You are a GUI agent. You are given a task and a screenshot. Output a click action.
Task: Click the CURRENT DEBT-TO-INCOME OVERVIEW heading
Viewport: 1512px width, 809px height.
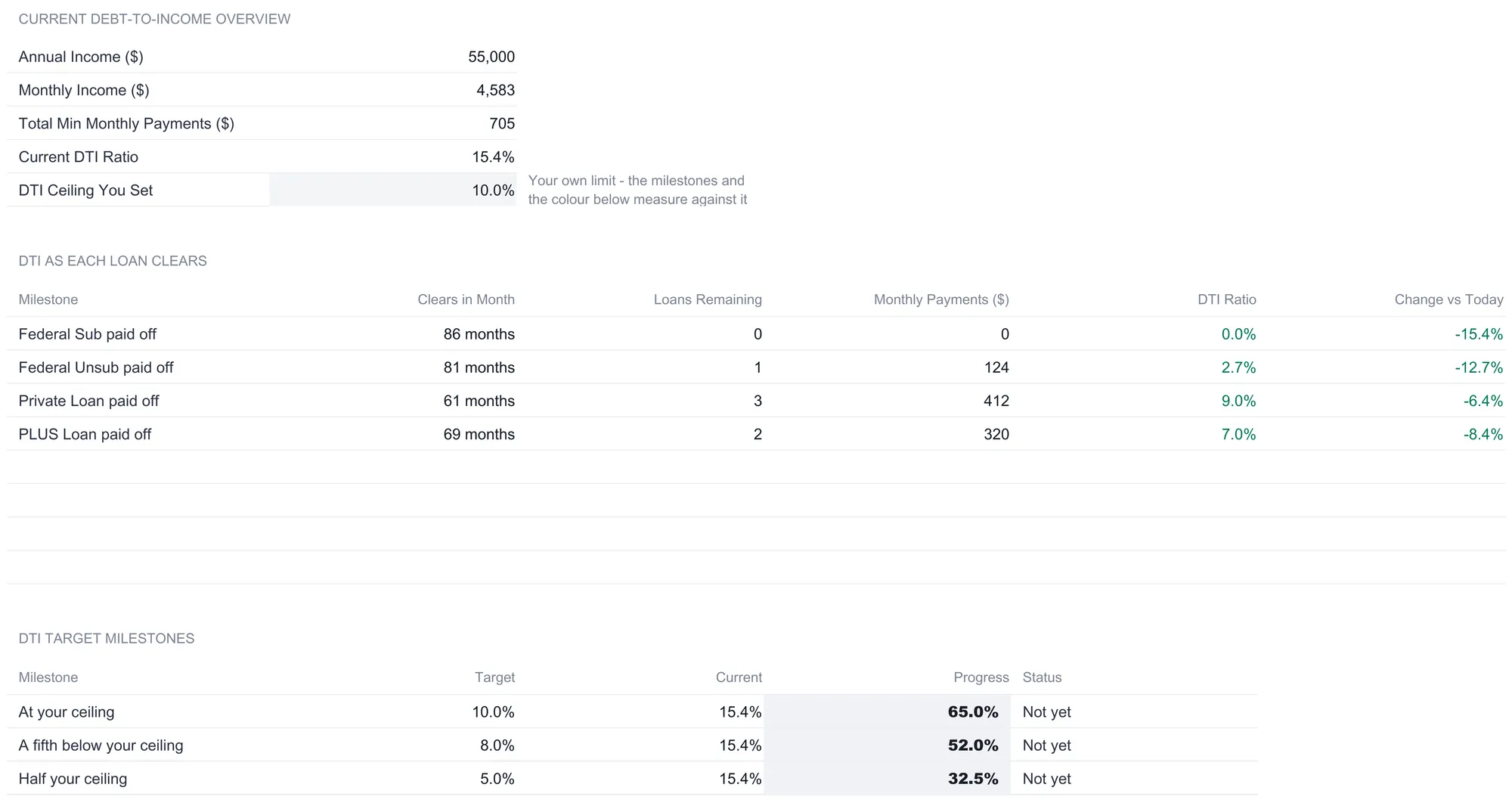[154, 19]
